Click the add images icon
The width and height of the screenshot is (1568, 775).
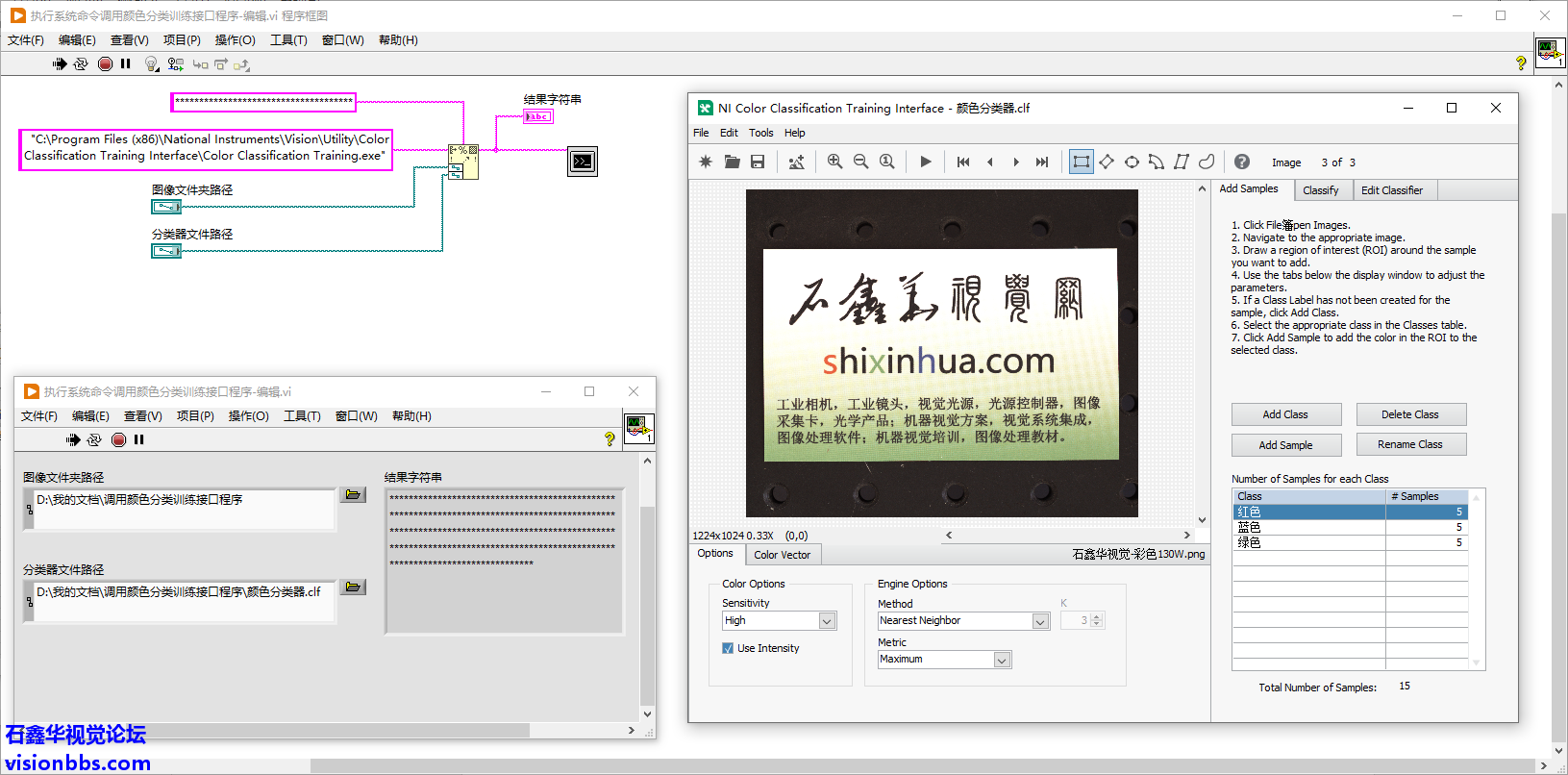click(x=796, y=162)
